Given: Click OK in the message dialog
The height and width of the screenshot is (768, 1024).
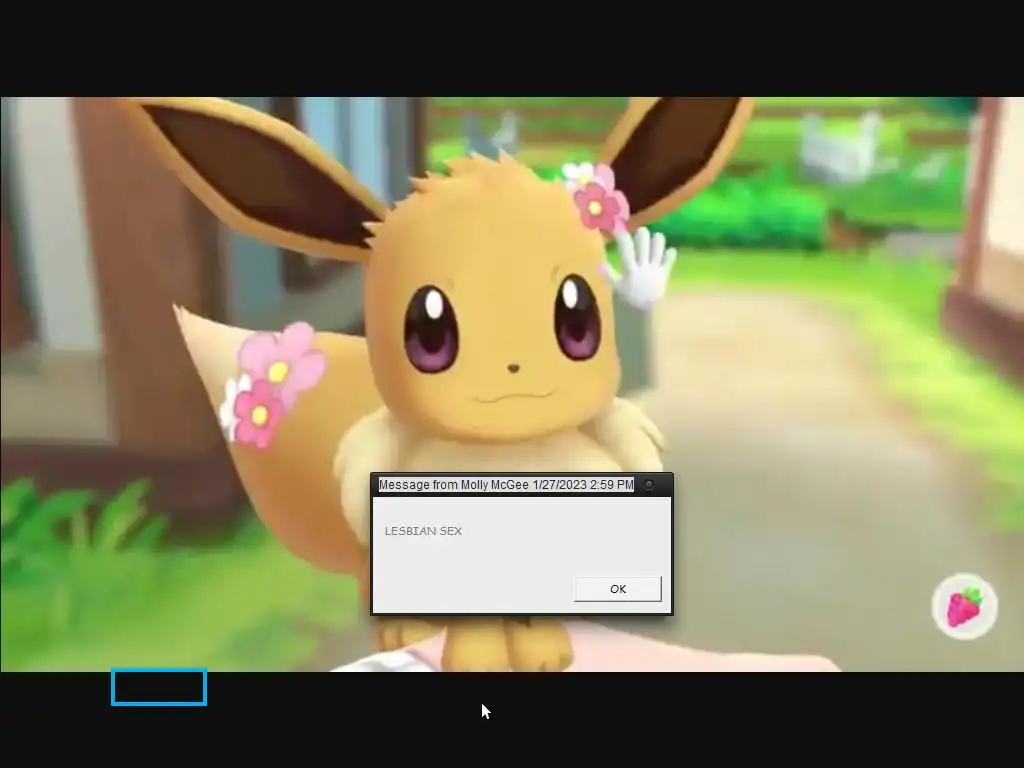Looking at the screenshot, I should point(618,588).
